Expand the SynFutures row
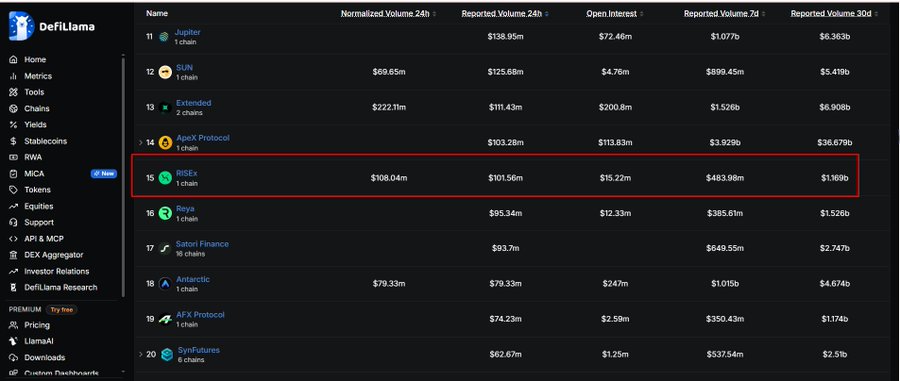900x381 pixels. point(141,354)
